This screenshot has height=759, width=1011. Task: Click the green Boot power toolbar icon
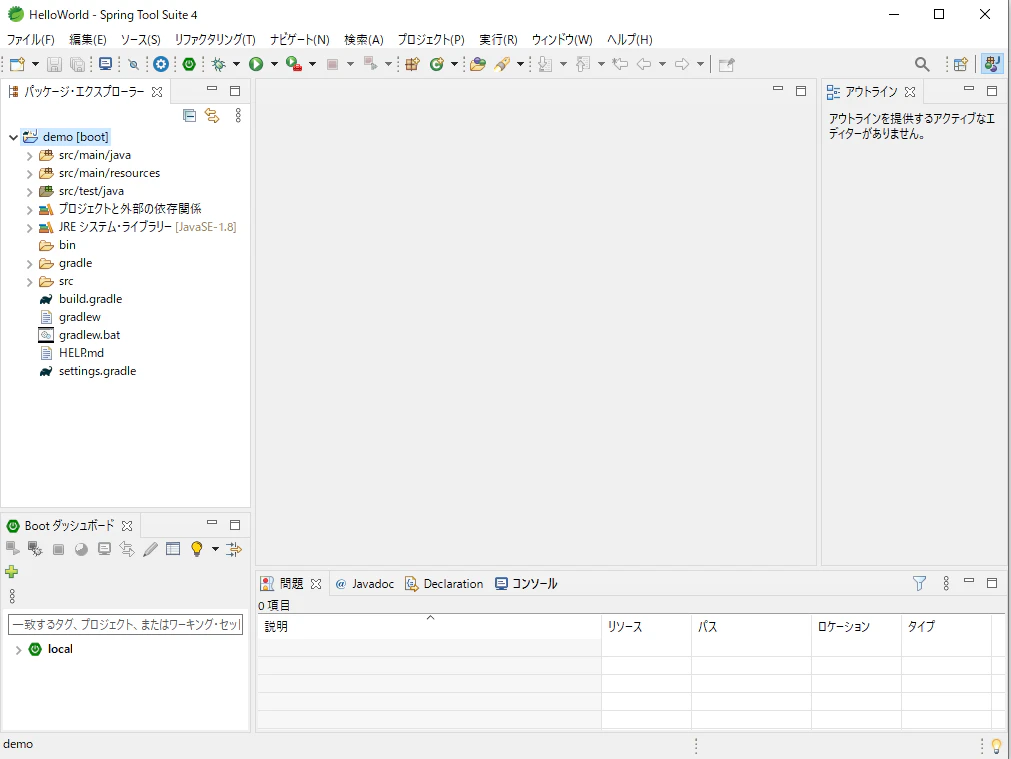(189, 64)
